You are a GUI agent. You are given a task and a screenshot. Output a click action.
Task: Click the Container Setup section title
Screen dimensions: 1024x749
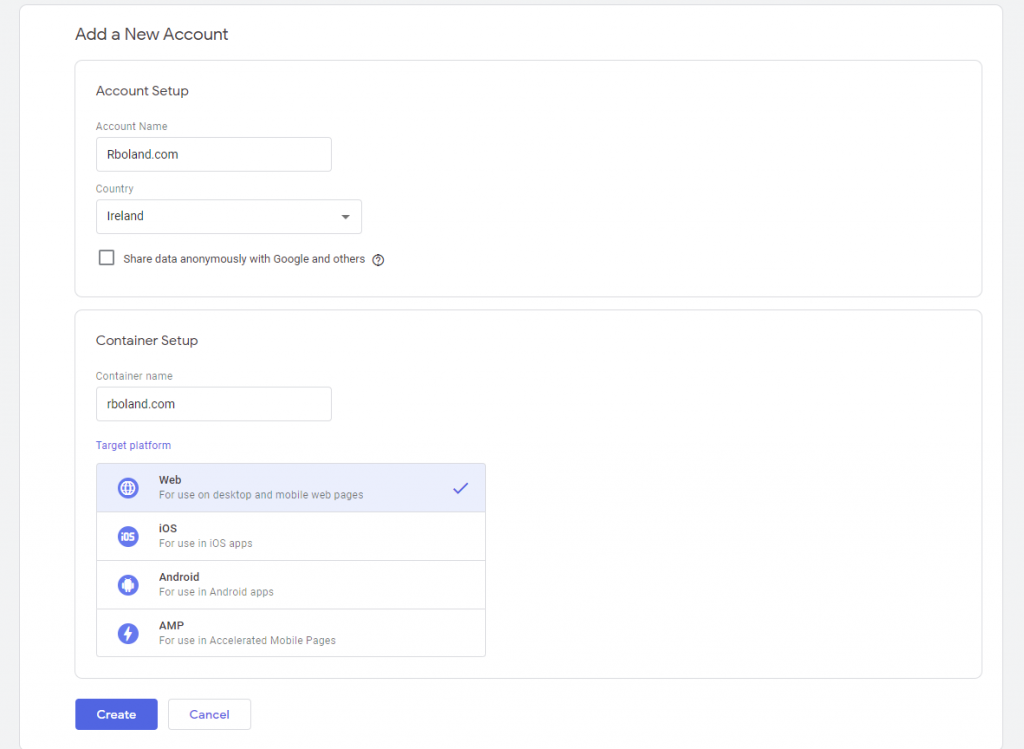coord(147,340)
